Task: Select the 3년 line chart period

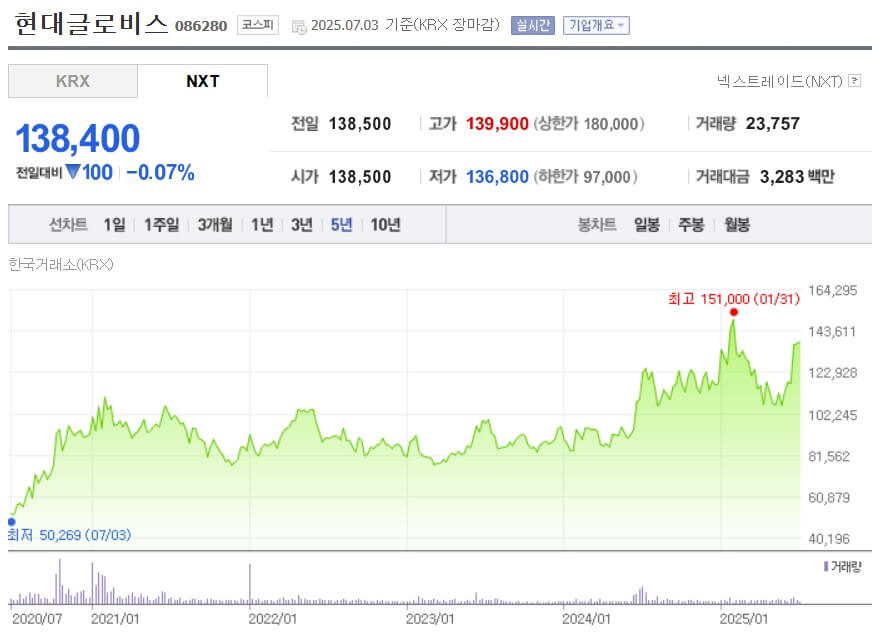Action: click(302, 225)
